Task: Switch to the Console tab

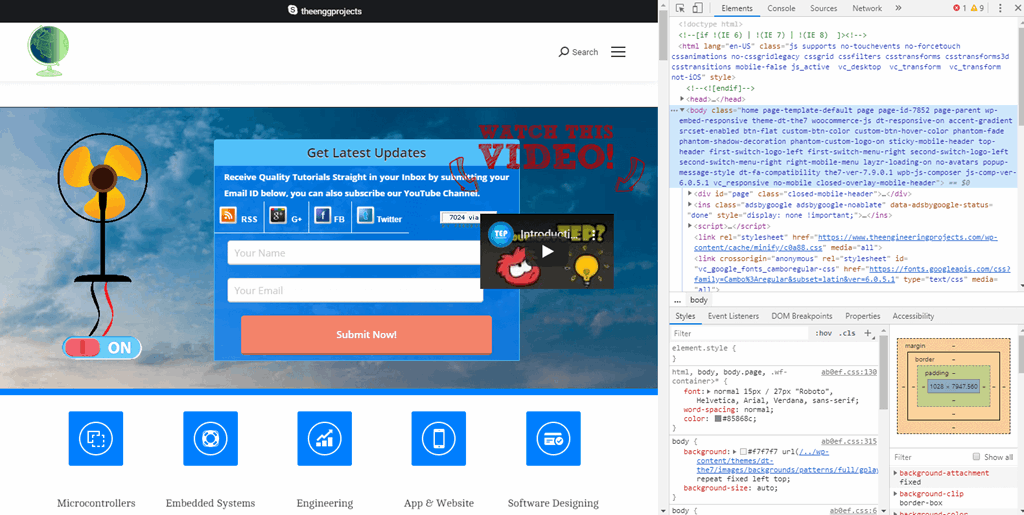Action: pyautogui.click(x=781, y=8)
